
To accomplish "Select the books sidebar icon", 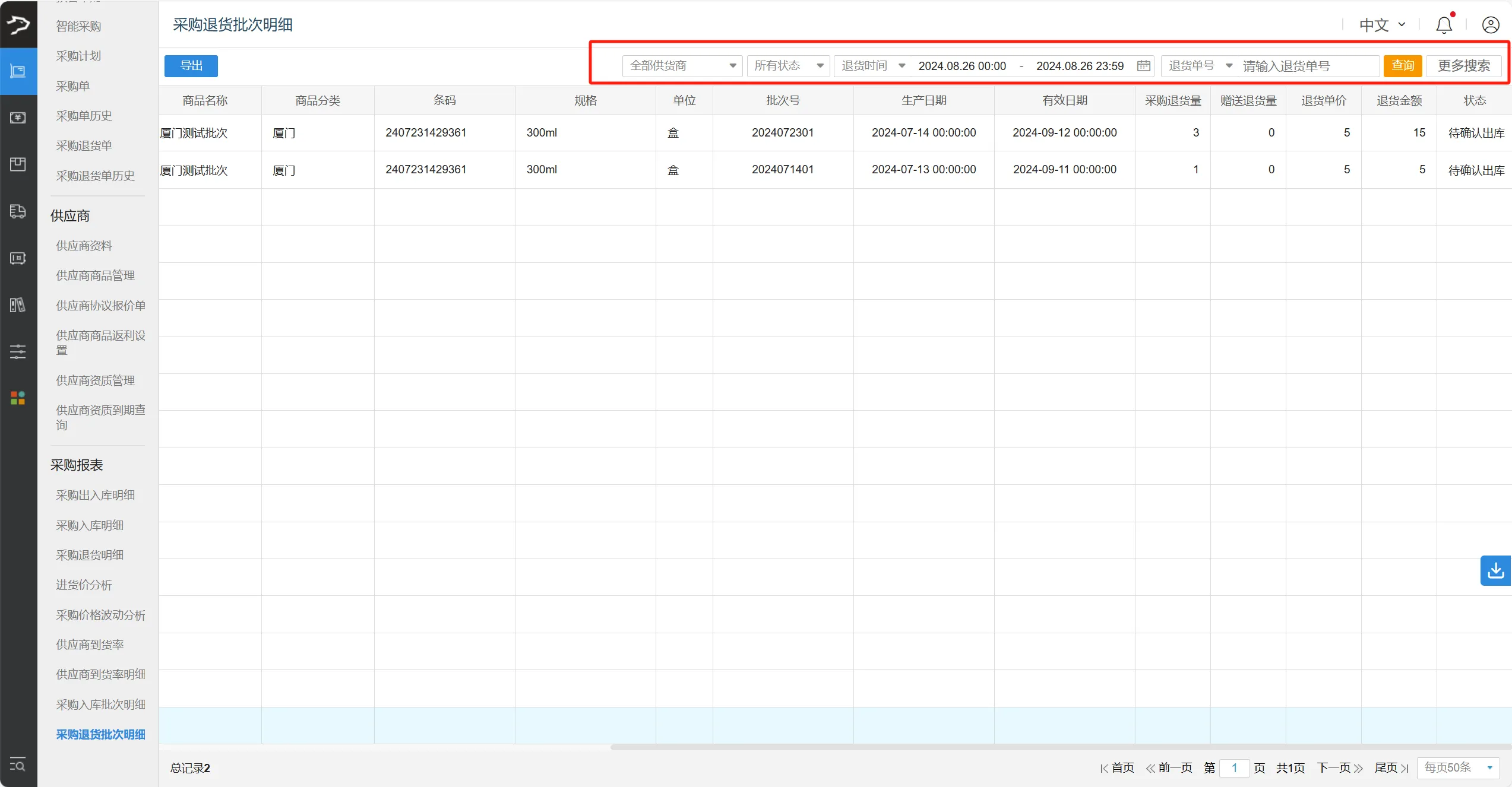I will (18, 305).
